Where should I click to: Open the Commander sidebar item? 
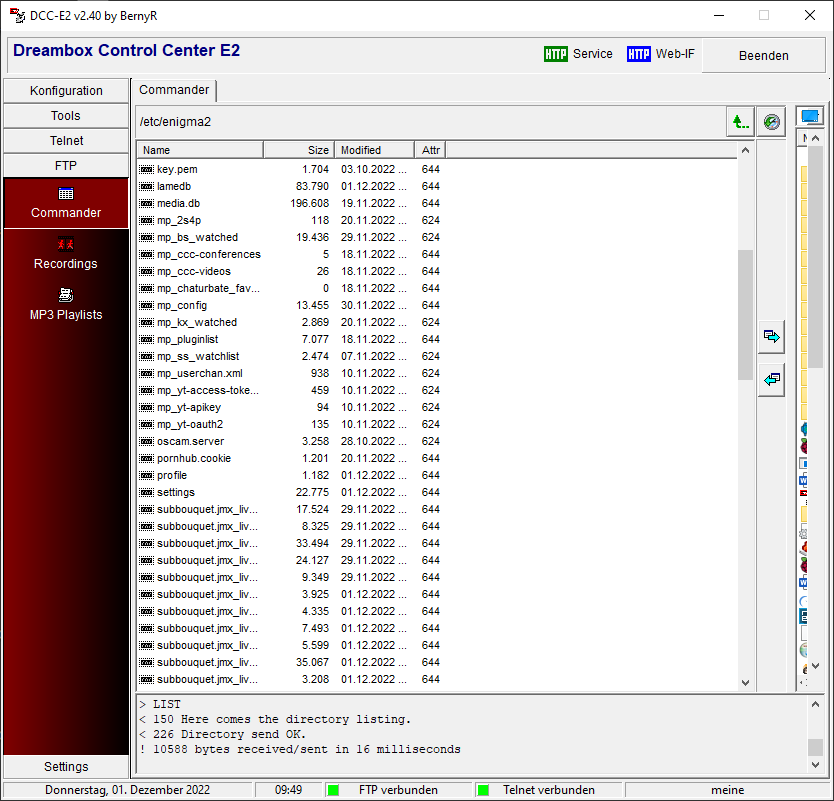(x=66, y=203)
